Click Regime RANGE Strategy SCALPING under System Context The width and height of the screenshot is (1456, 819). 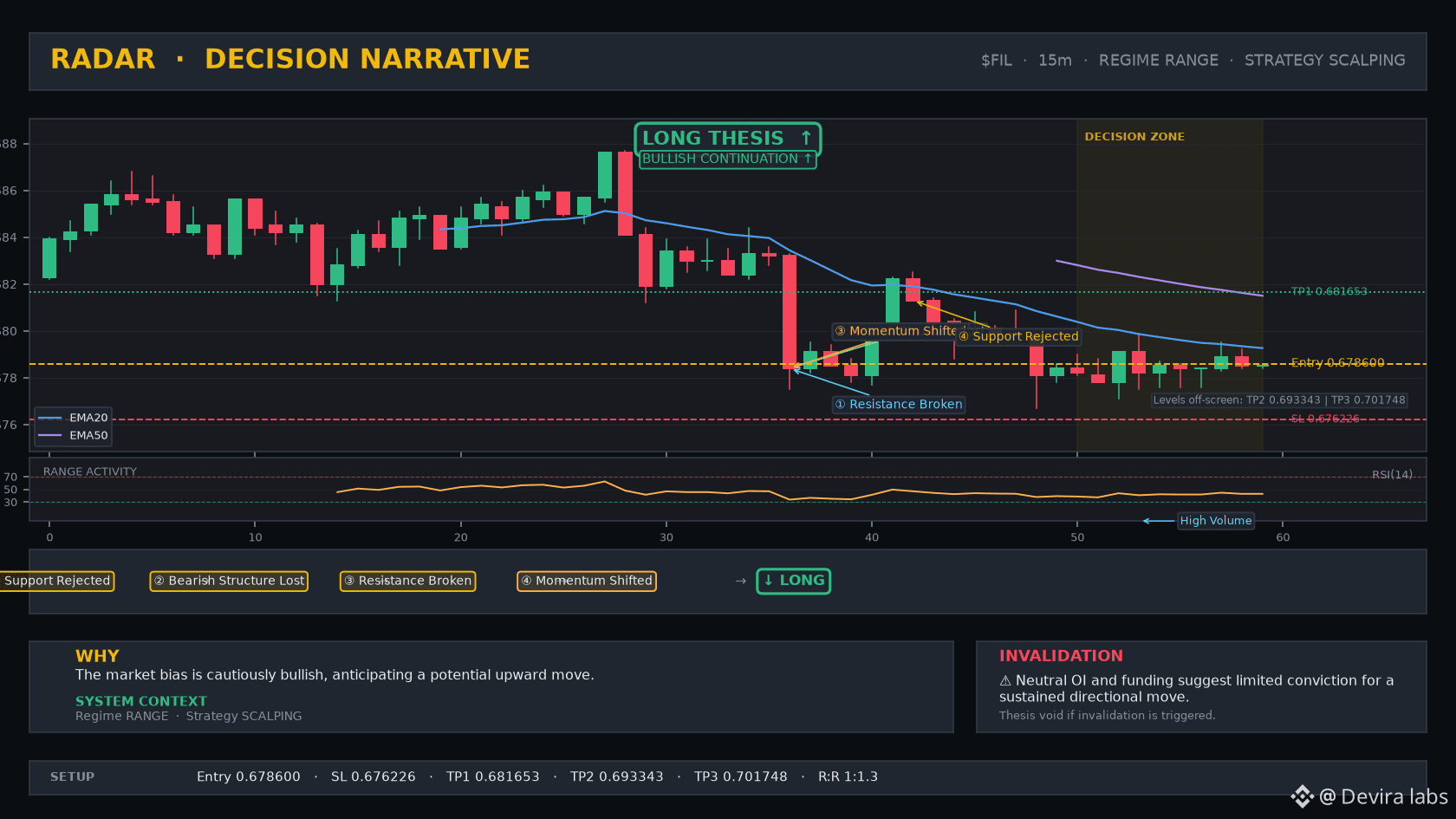pos(189,716)
